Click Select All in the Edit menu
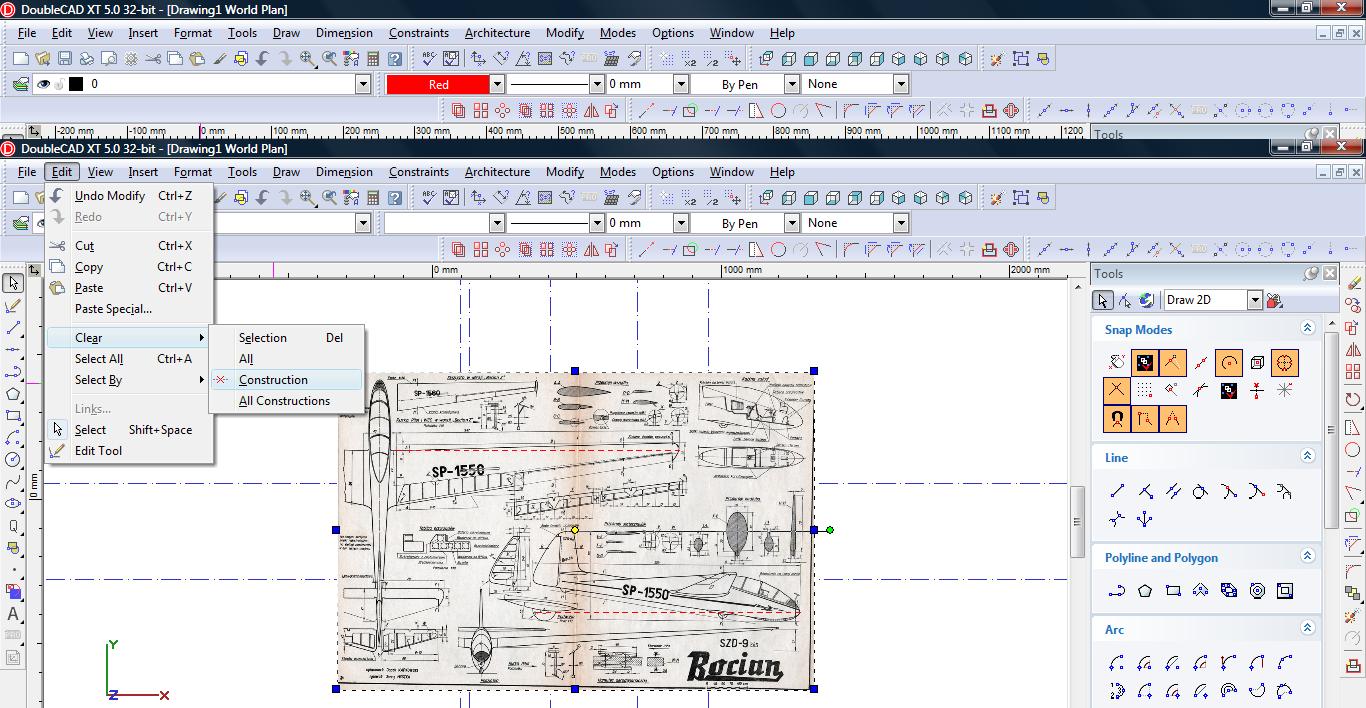Viewport: 1366px width, 708px height. [99, 359]
